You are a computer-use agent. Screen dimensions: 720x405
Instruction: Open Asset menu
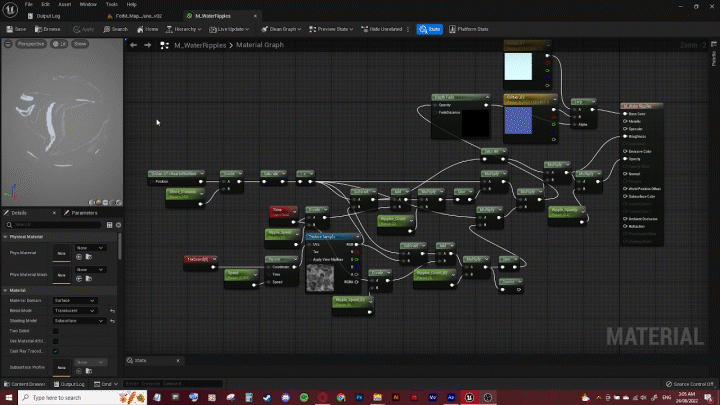click(x=65, y=4)
